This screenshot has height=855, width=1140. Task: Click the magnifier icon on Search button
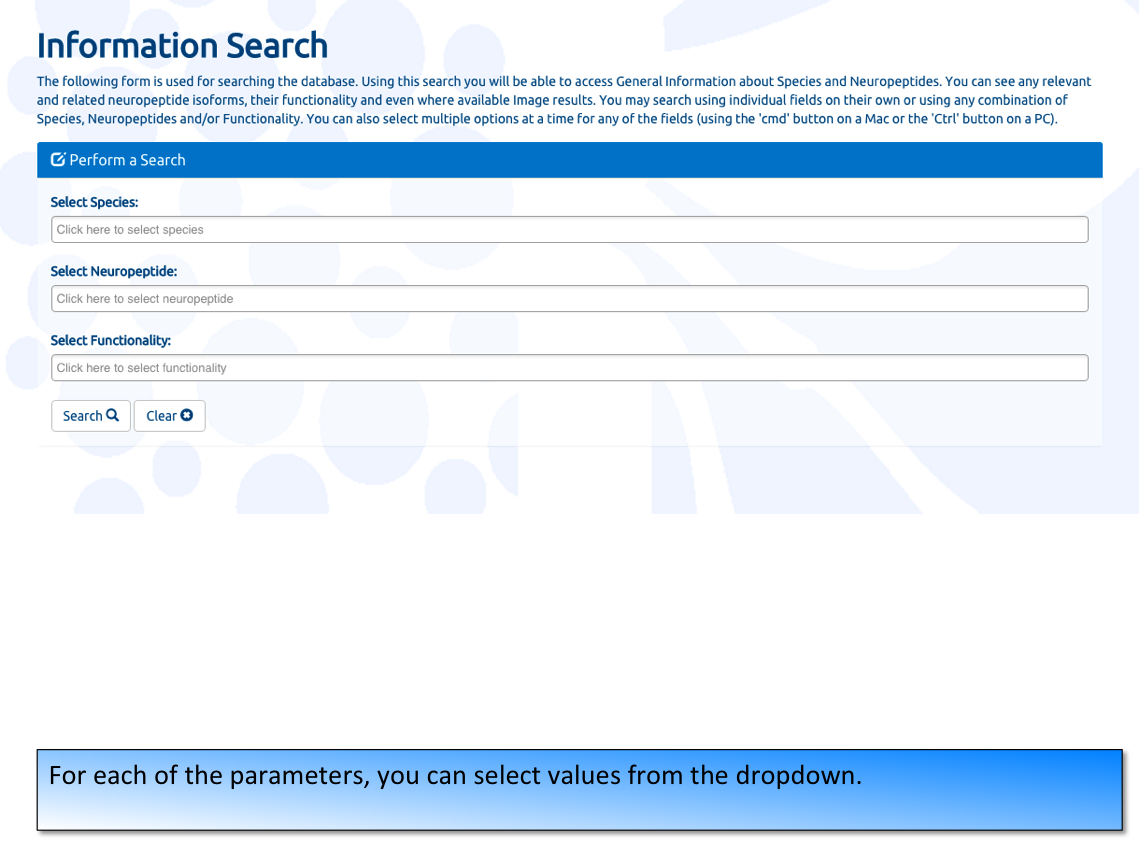[113, 414]
